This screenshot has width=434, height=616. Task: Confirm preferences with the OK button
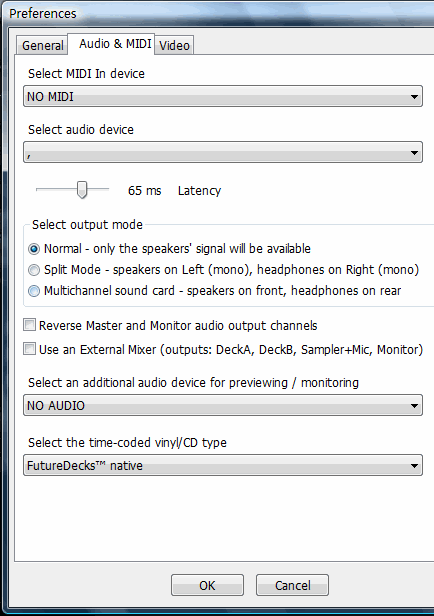click(207, 585)
